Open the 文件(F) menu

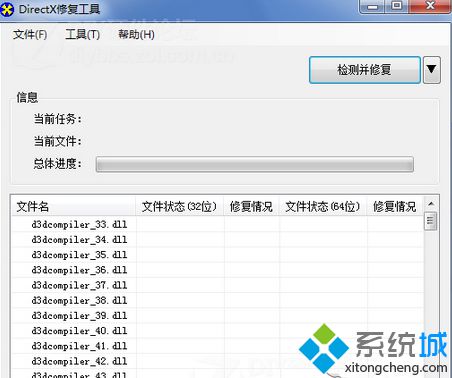point(30,34)
